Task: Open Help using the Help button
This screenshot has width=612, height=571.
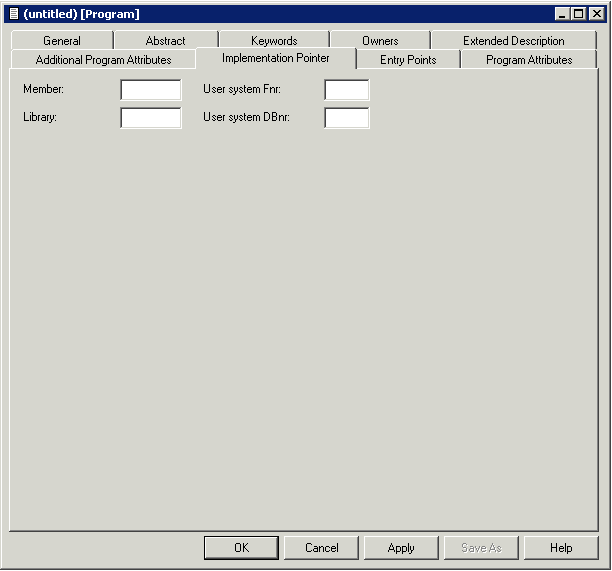Action: [561, 548]
